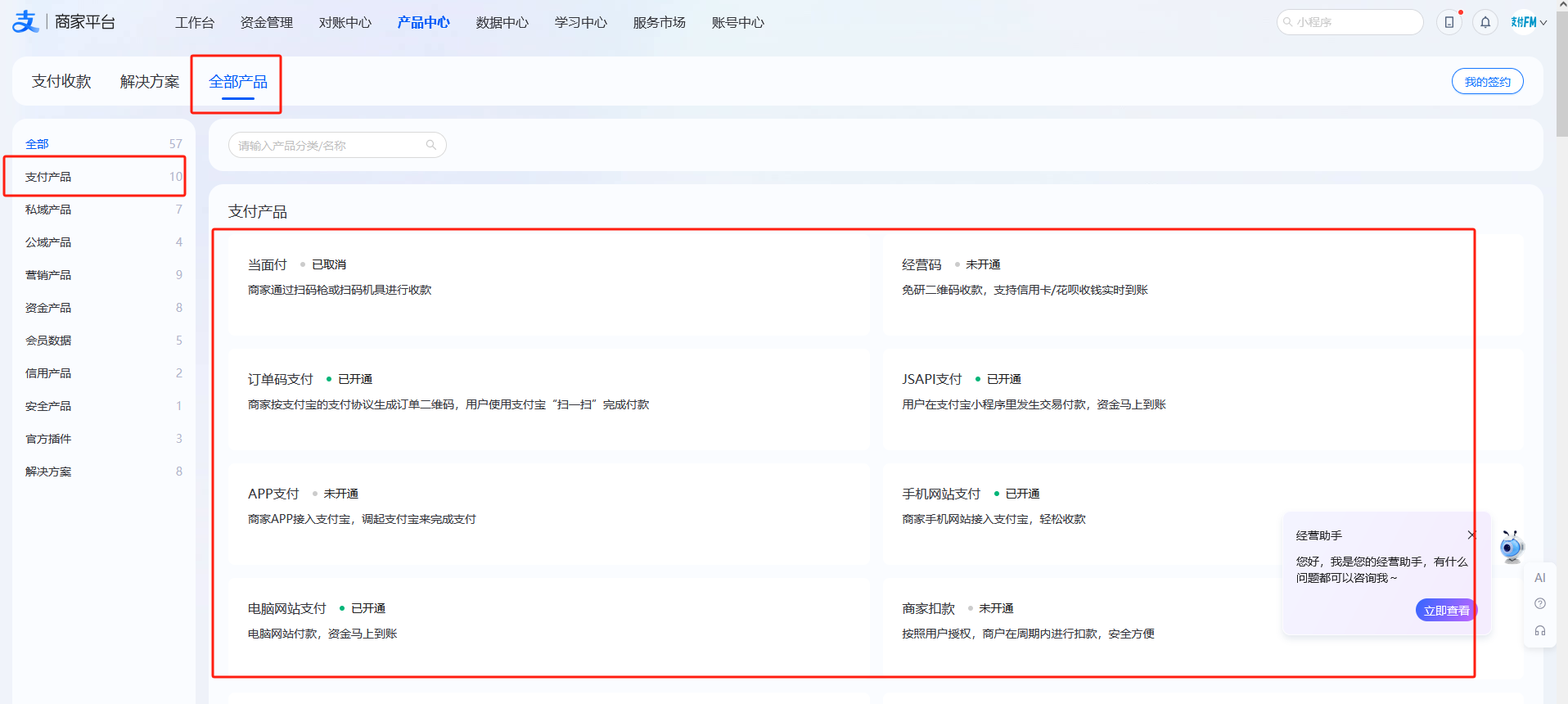Open the 订单码支付 product card
Viewport: 1568px width, 704px height.
coord(549,399)
